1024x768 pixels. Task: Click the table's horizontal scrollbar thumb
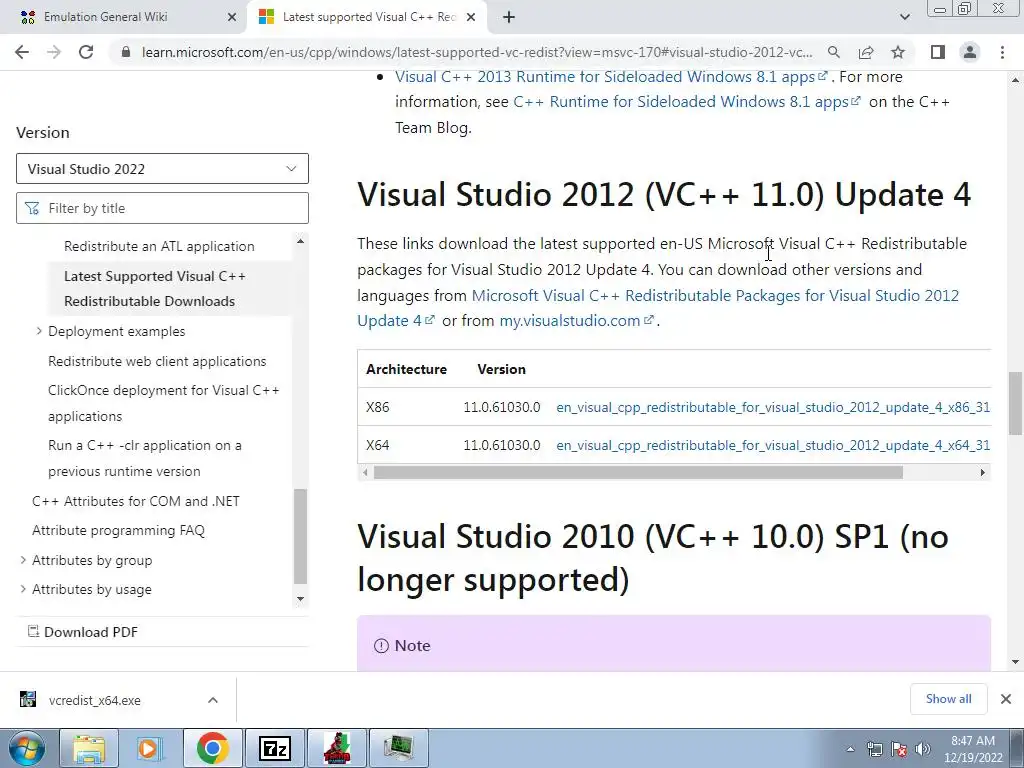pyautogui.click(x=638, y=472)
